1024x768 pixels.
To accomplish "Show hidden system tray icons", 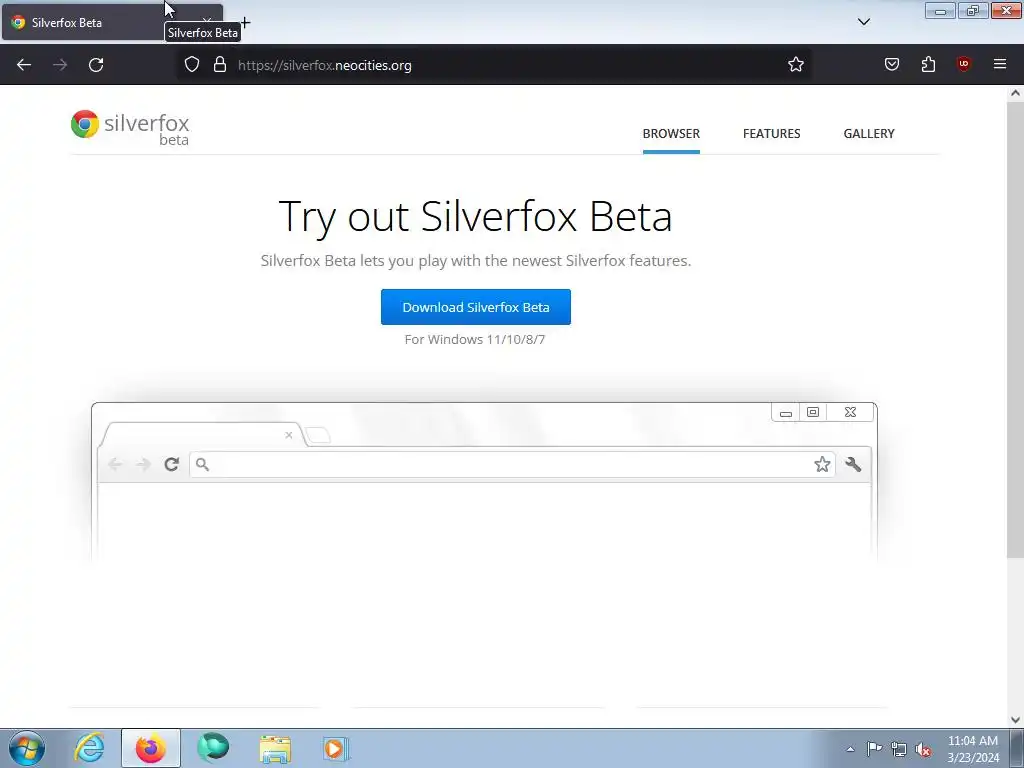I will tap(850, 749).
